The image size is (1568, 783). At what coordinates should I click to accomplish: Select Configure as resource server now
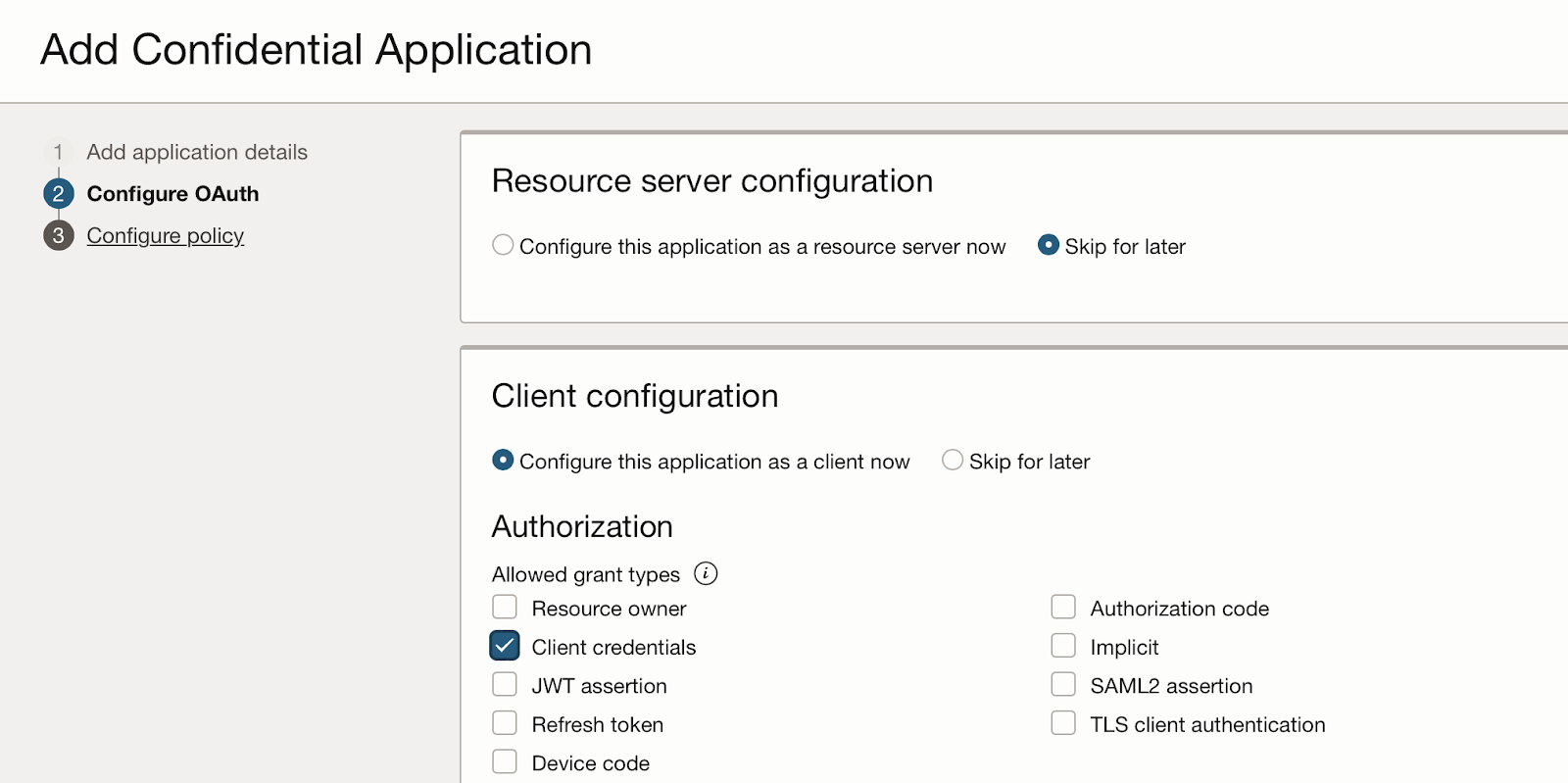[503, 245]
